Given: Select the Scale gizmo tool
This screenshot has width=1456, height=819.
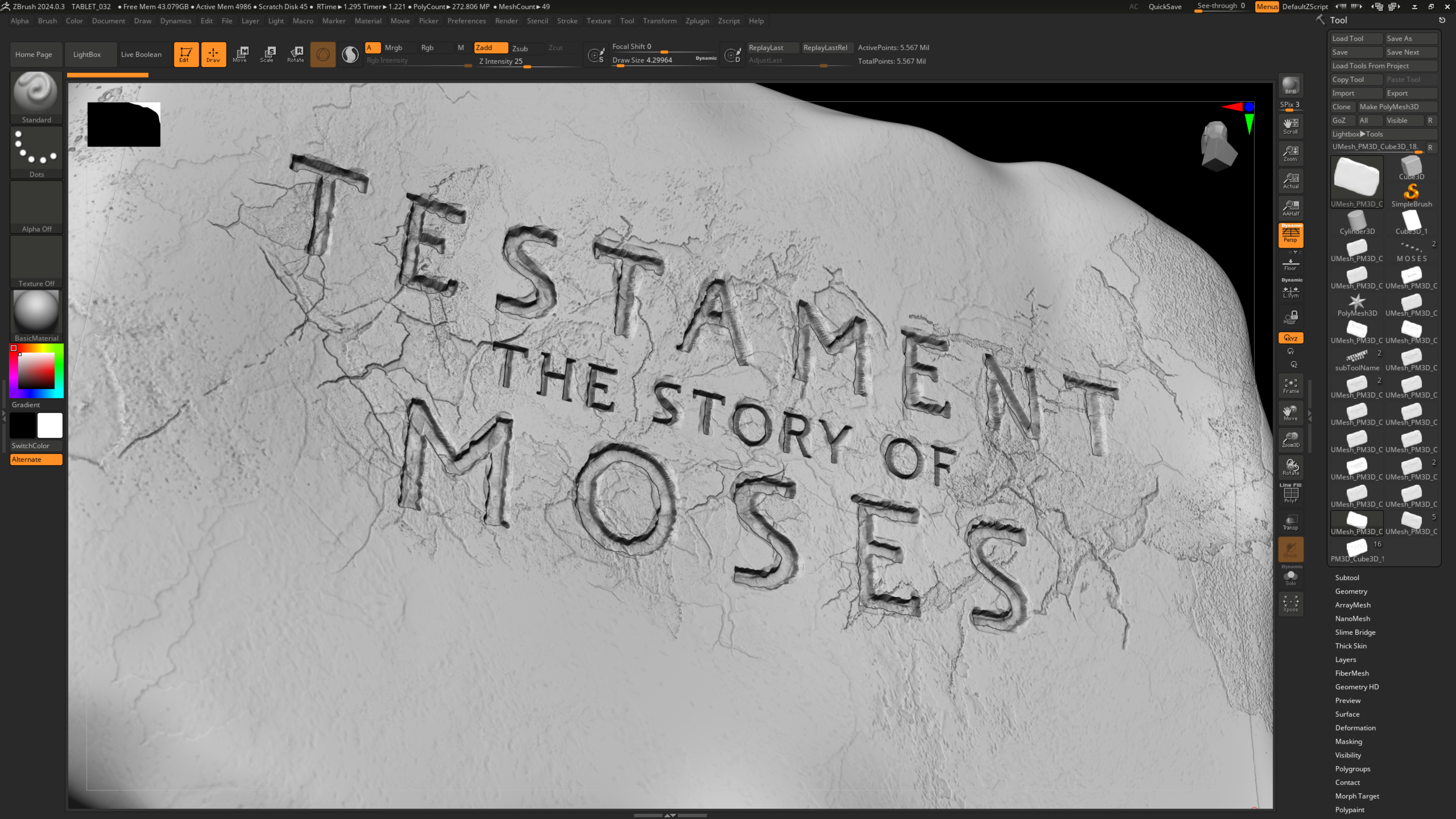Looking at the screenshot, I should click(x=267, y=54).
